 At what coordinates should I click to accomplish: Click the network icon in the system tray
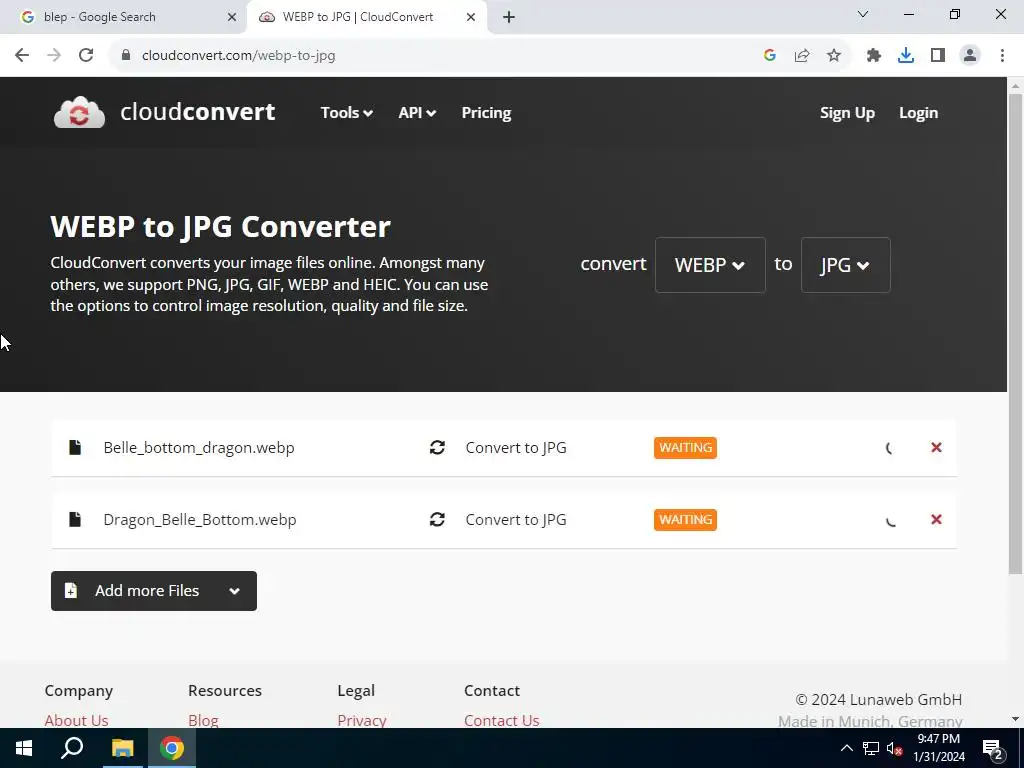click(x=870, y=748)
